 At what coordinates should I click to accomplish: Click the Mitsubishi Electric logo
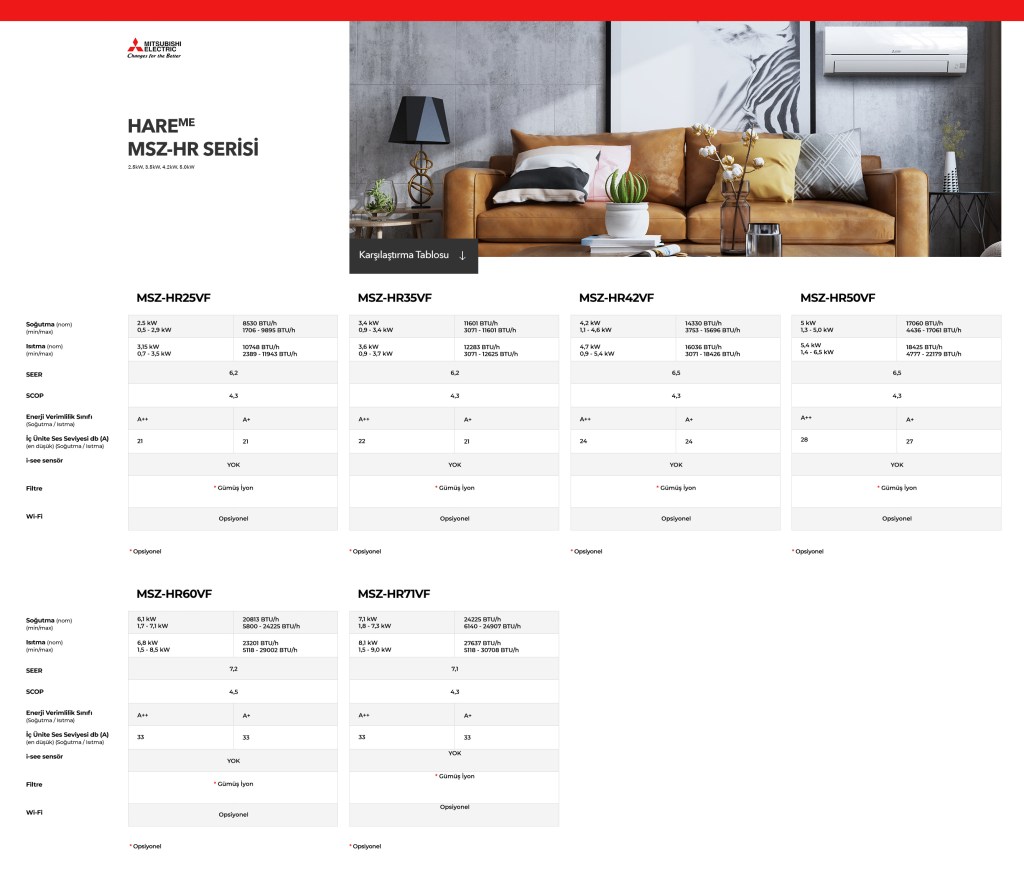point(154,48)
